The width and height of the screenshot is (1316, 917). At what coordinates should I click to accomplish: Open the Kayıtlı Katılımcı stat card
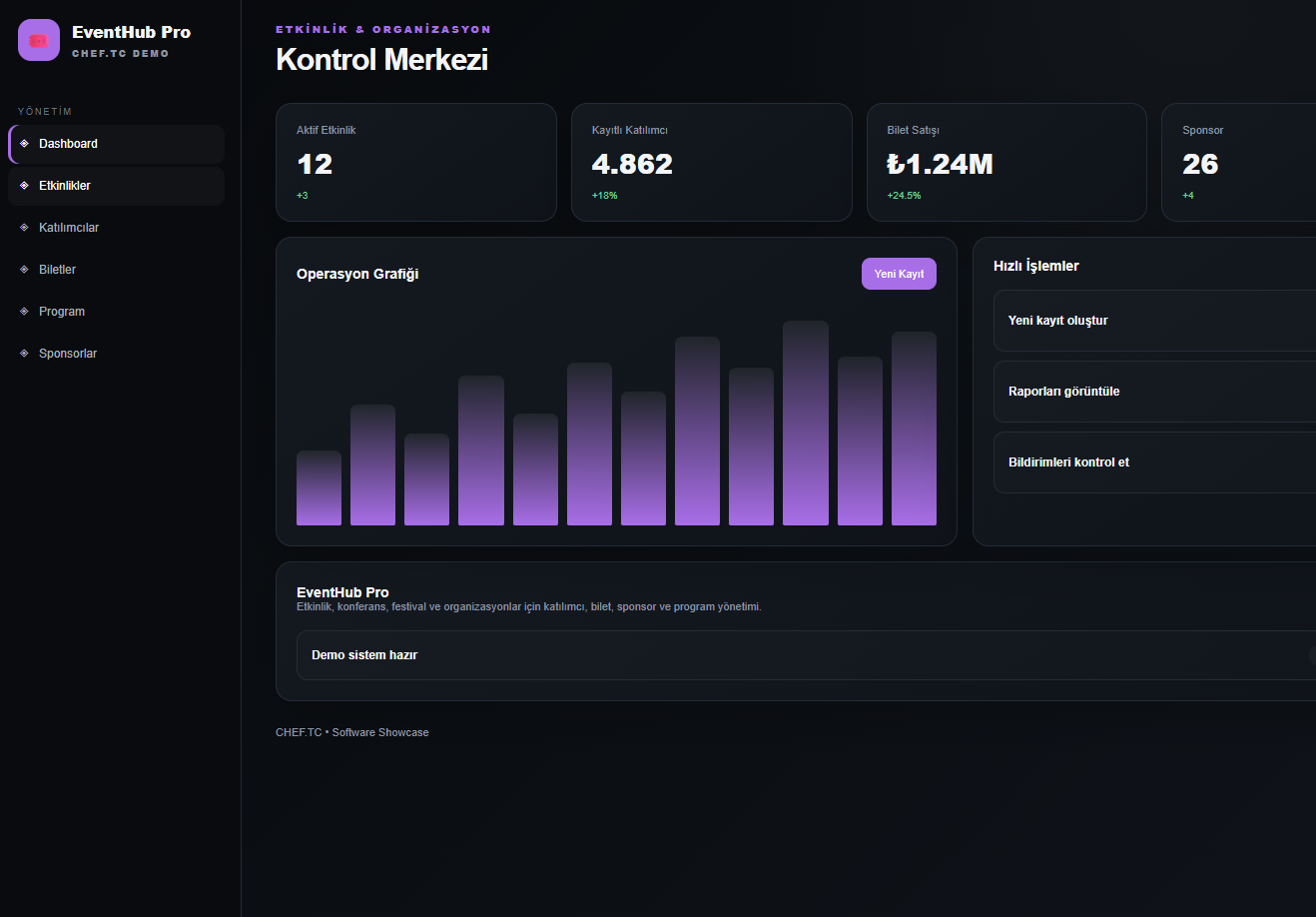coord(712,162)
